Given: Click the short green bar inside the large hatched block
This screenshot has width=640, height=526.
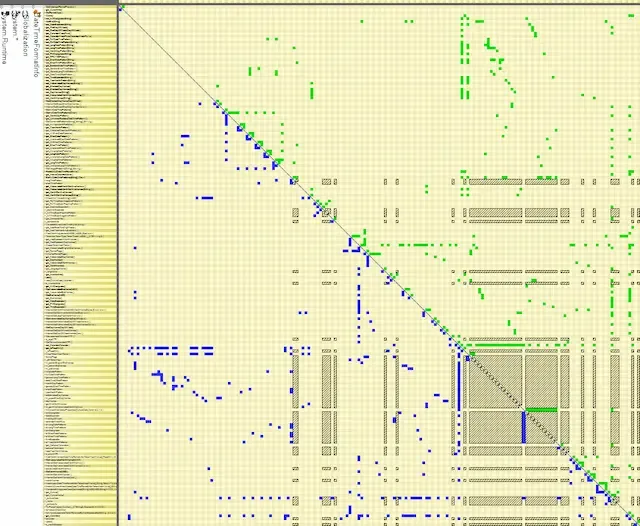Looking at the screenshot, I should 541,409.
